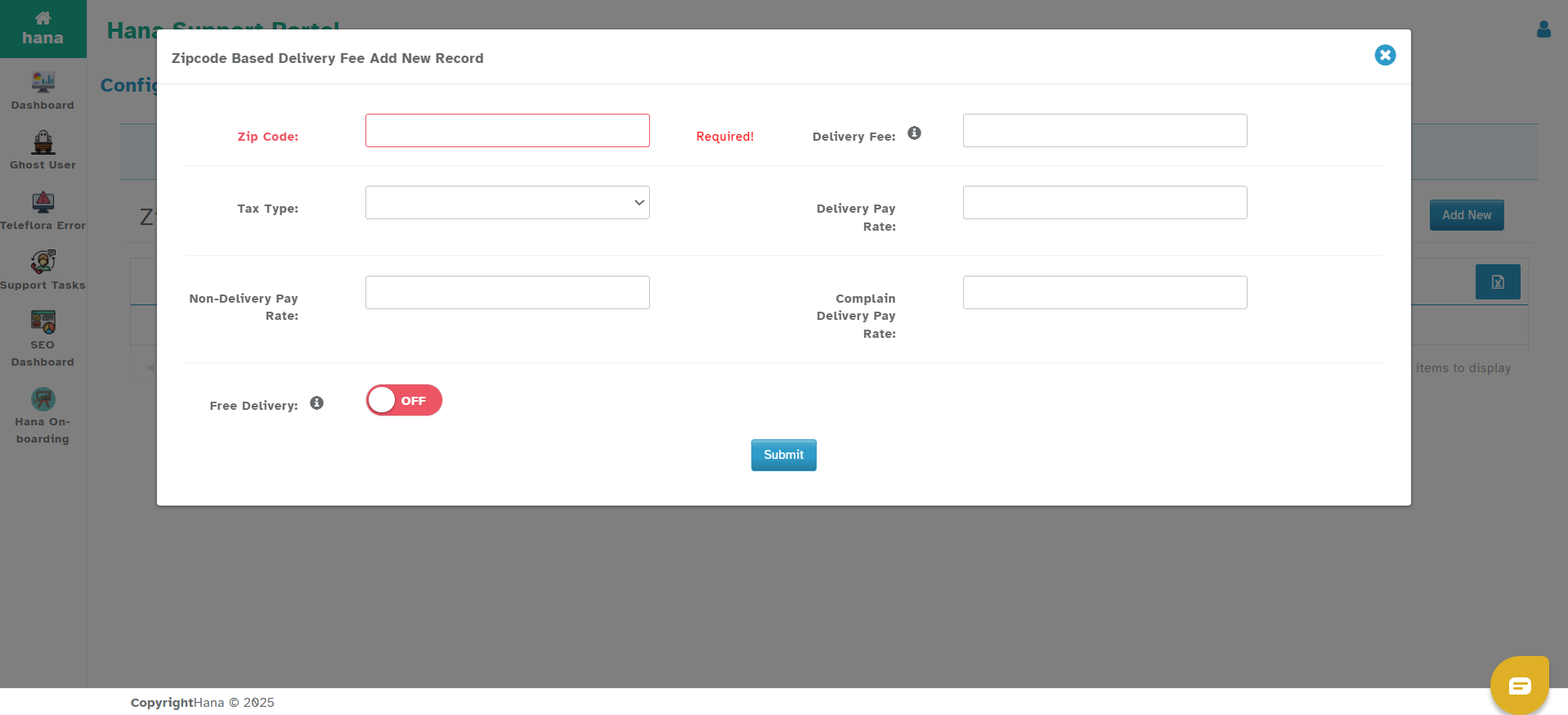Viewport: 1568px width, 715px height.
Task: Open Teleflora Error in the sidebar
Action: (43, 211)
